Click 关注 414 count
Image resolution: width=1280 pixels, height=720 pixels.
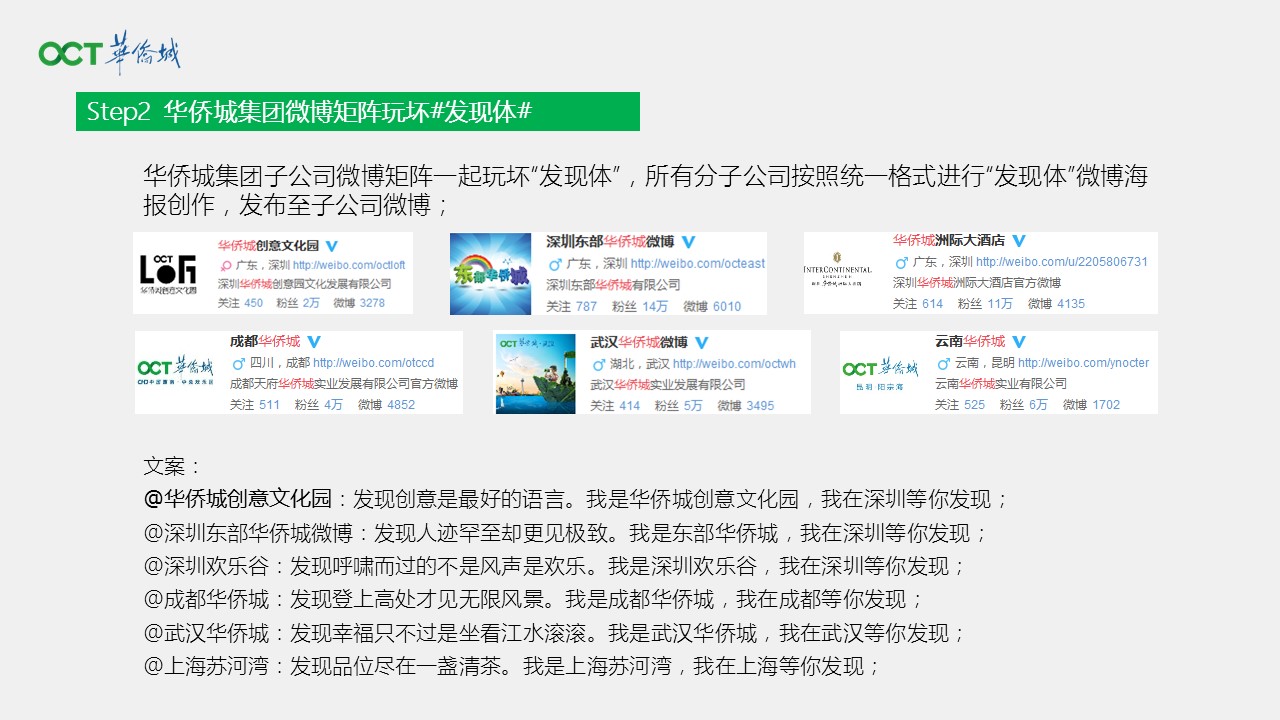[x=615, y=406]
